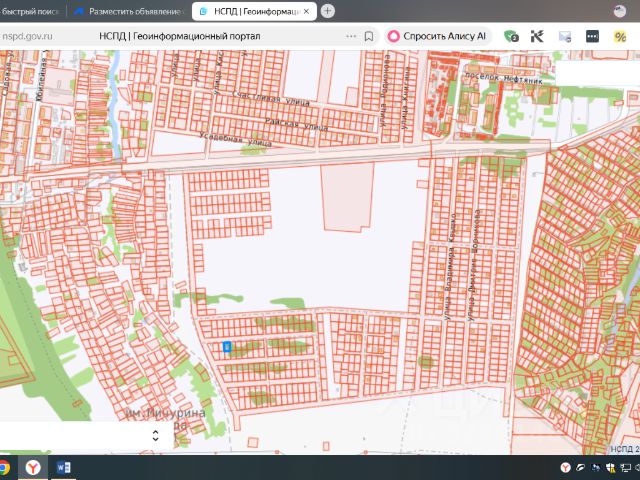This screenshot has height=480, width=640.
Task: Open a new browser tab
Action: click(327, 11)
